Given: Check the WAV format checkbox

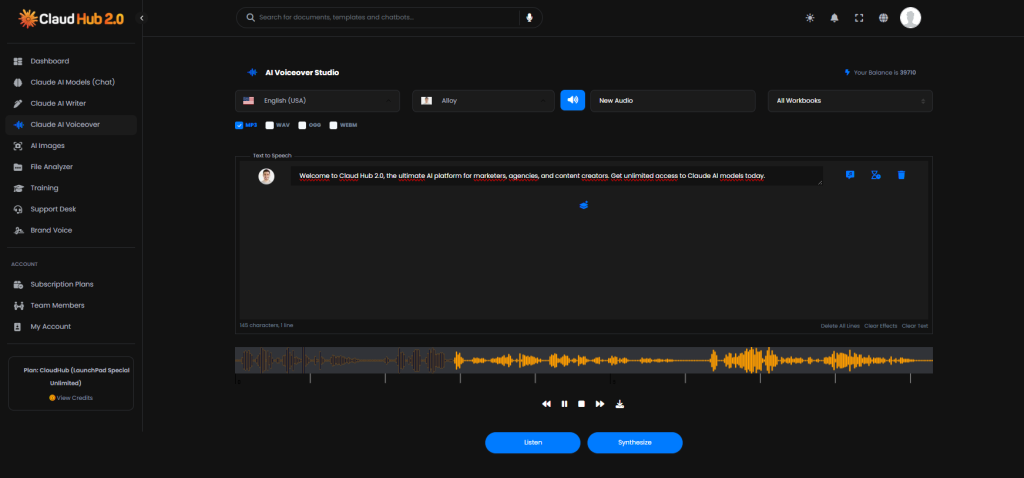Looking at the screenshot, I should pos(270,125).
